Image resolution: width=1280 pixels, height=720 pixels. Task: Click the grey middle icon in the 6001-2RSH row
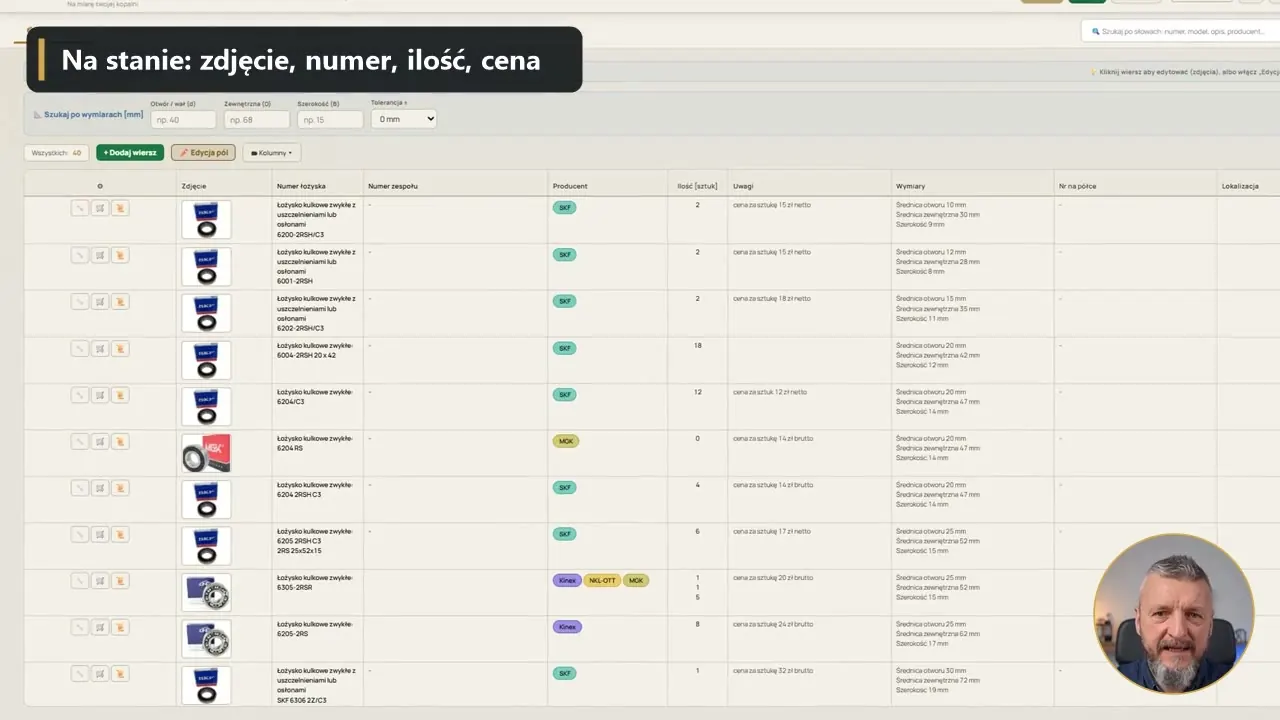point(100,255)
